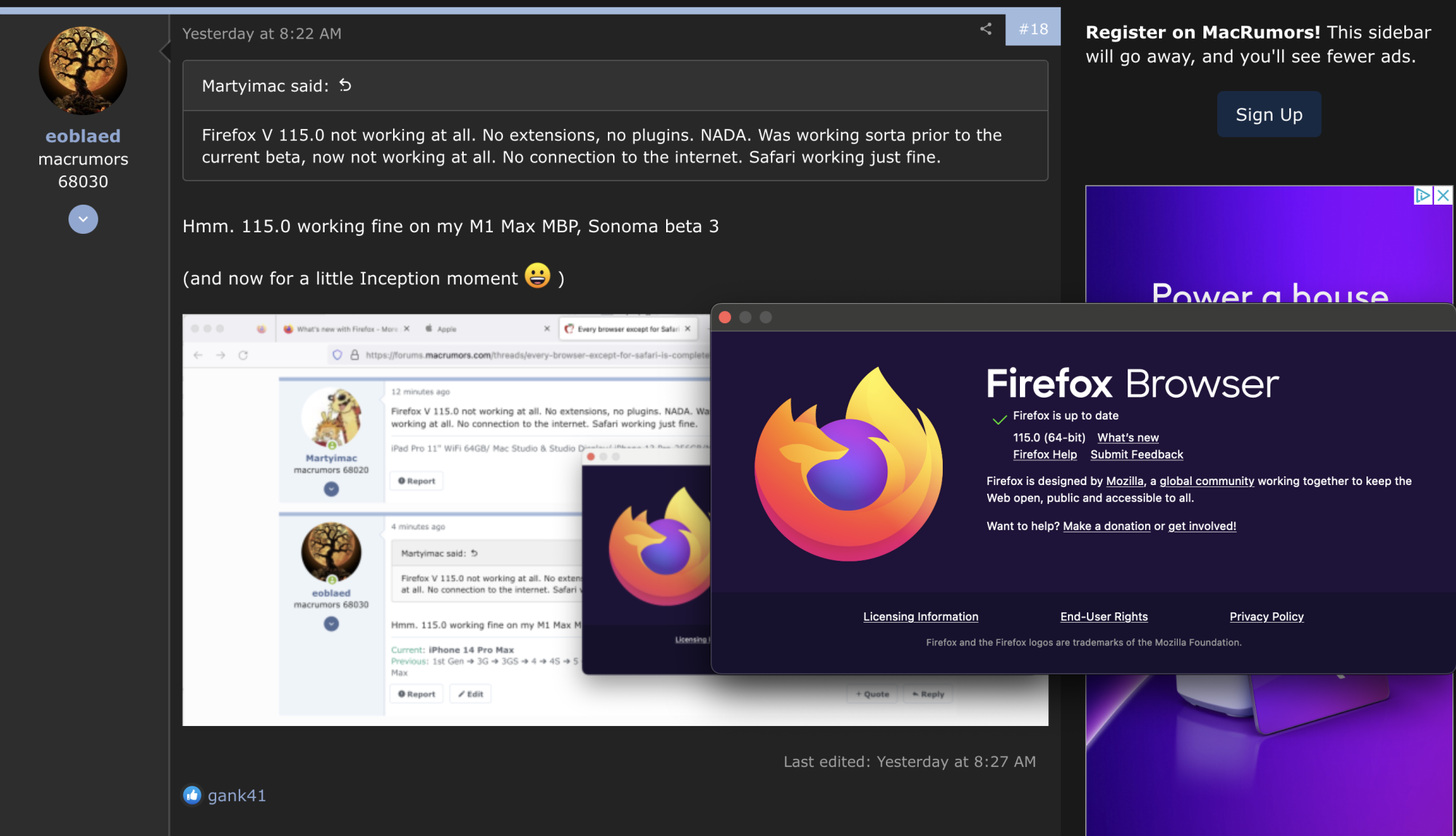This screenshot has height=836, width=1456.
Task: Click the get involved! link
Action: tap(1202, 526)
